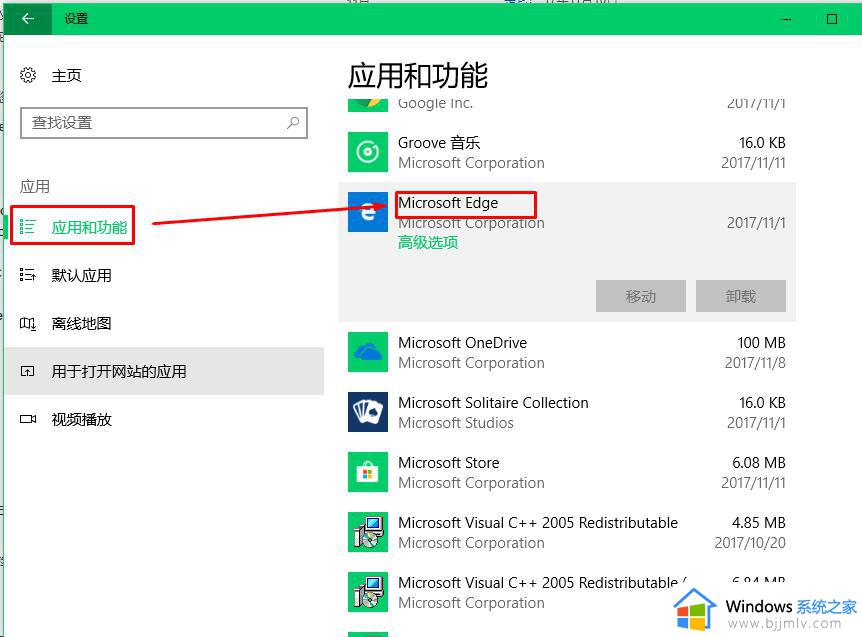Click the 应用和功能 page heading
Viewport: 862px width, 637px height.
coord(418,75)
